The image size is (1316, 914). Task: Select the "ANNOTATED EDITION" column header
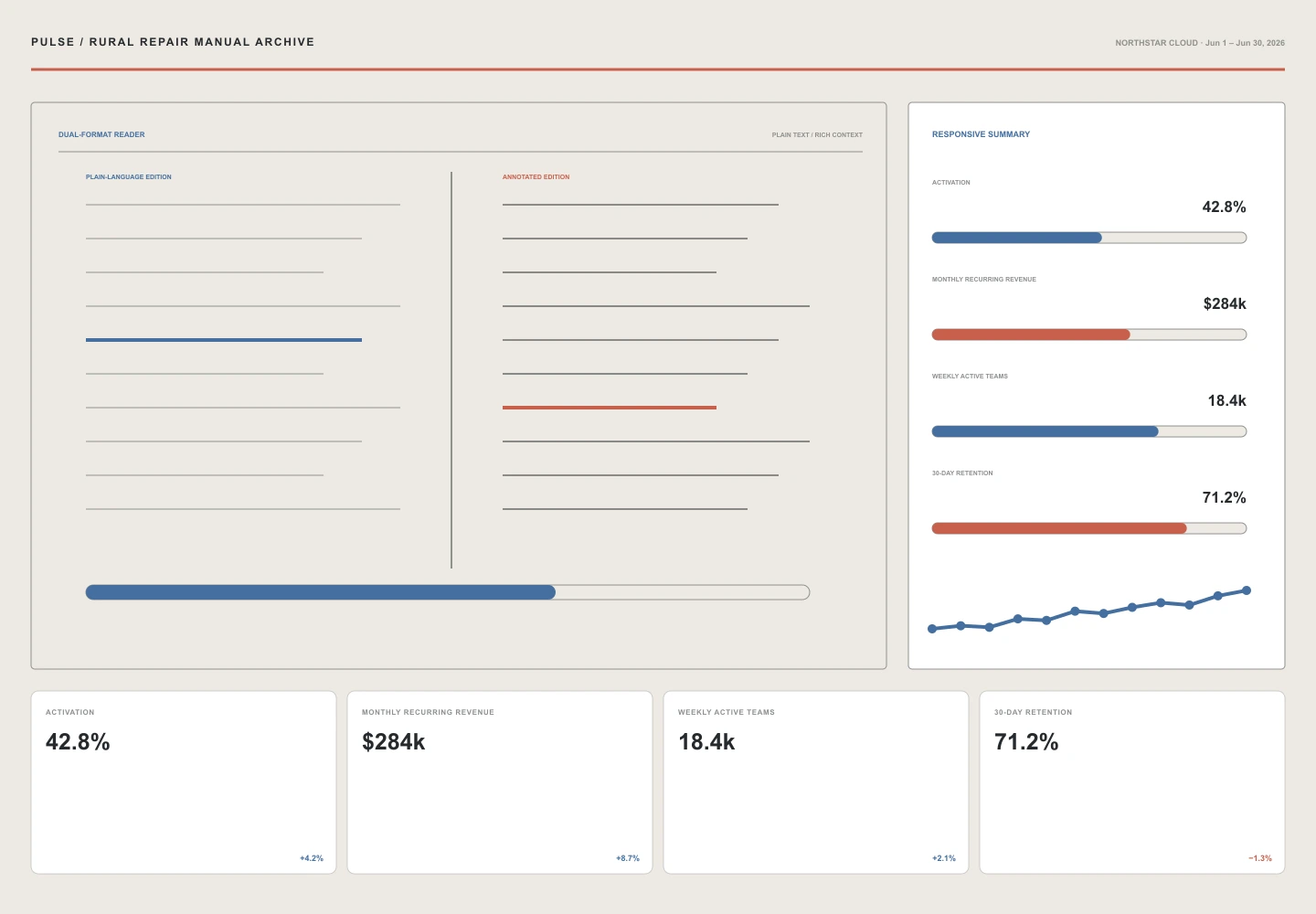pos(536,177)
